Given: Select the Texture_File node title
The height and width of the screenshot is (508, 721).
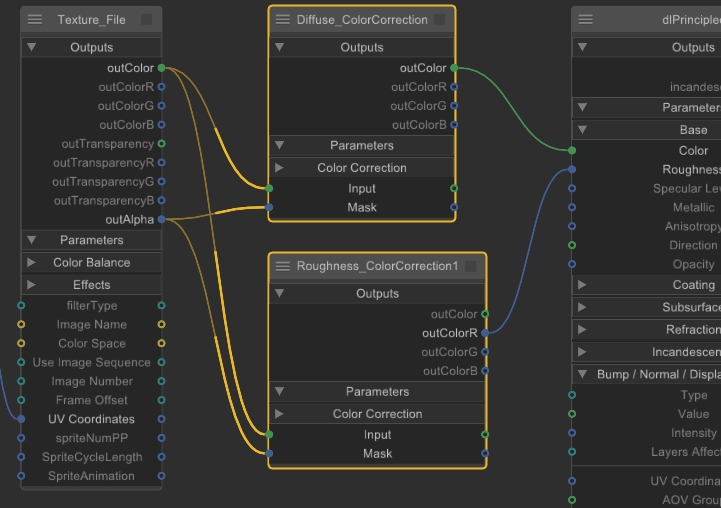Looking at the screenshot, I should [91, 20].
